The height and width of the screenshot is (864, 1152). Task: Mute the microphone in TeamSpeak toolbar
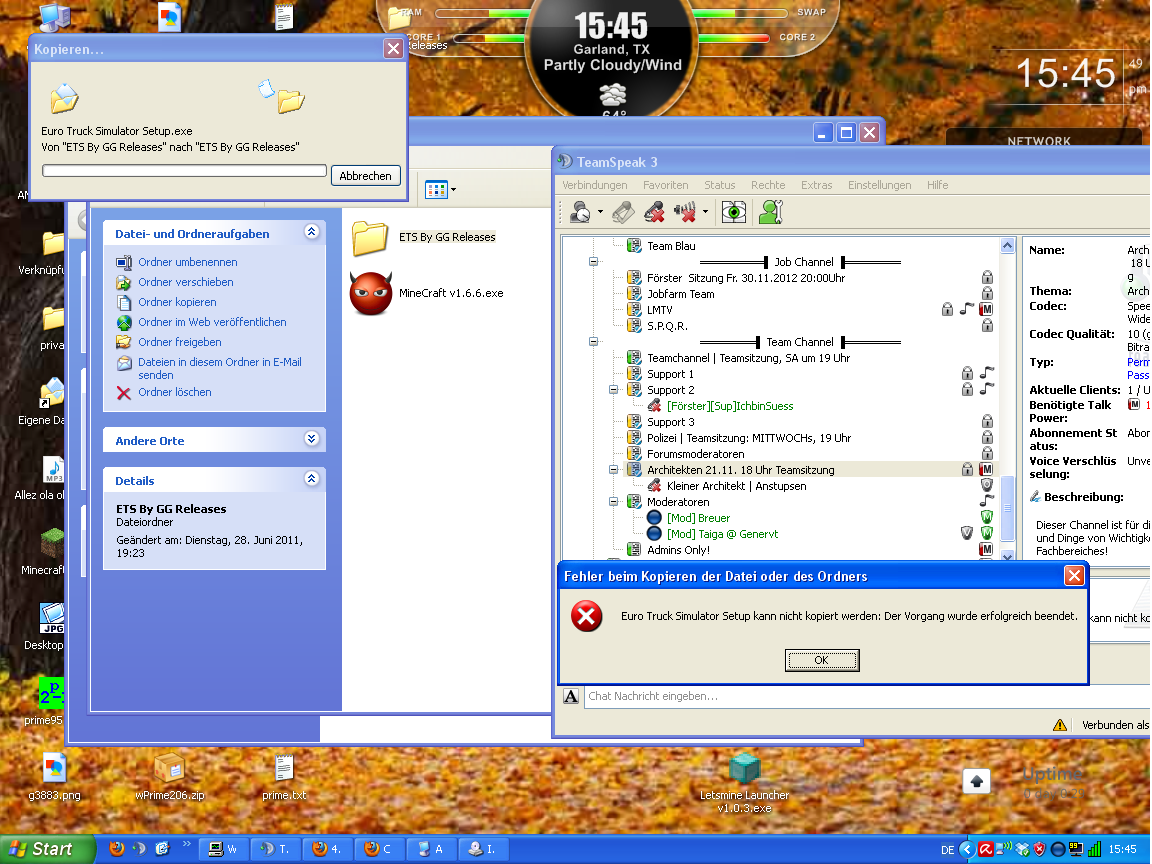(x=654, y=212)
